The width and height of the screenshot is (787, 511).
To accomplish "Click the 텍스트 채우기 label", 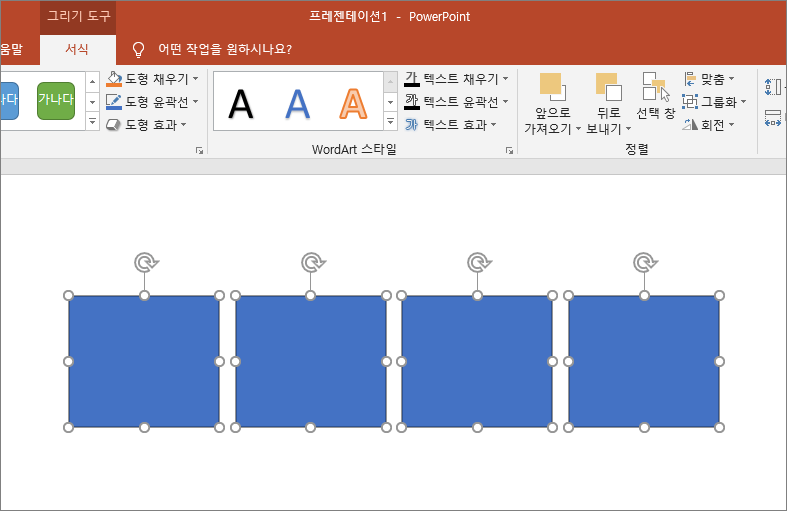I will click(461, 79).
